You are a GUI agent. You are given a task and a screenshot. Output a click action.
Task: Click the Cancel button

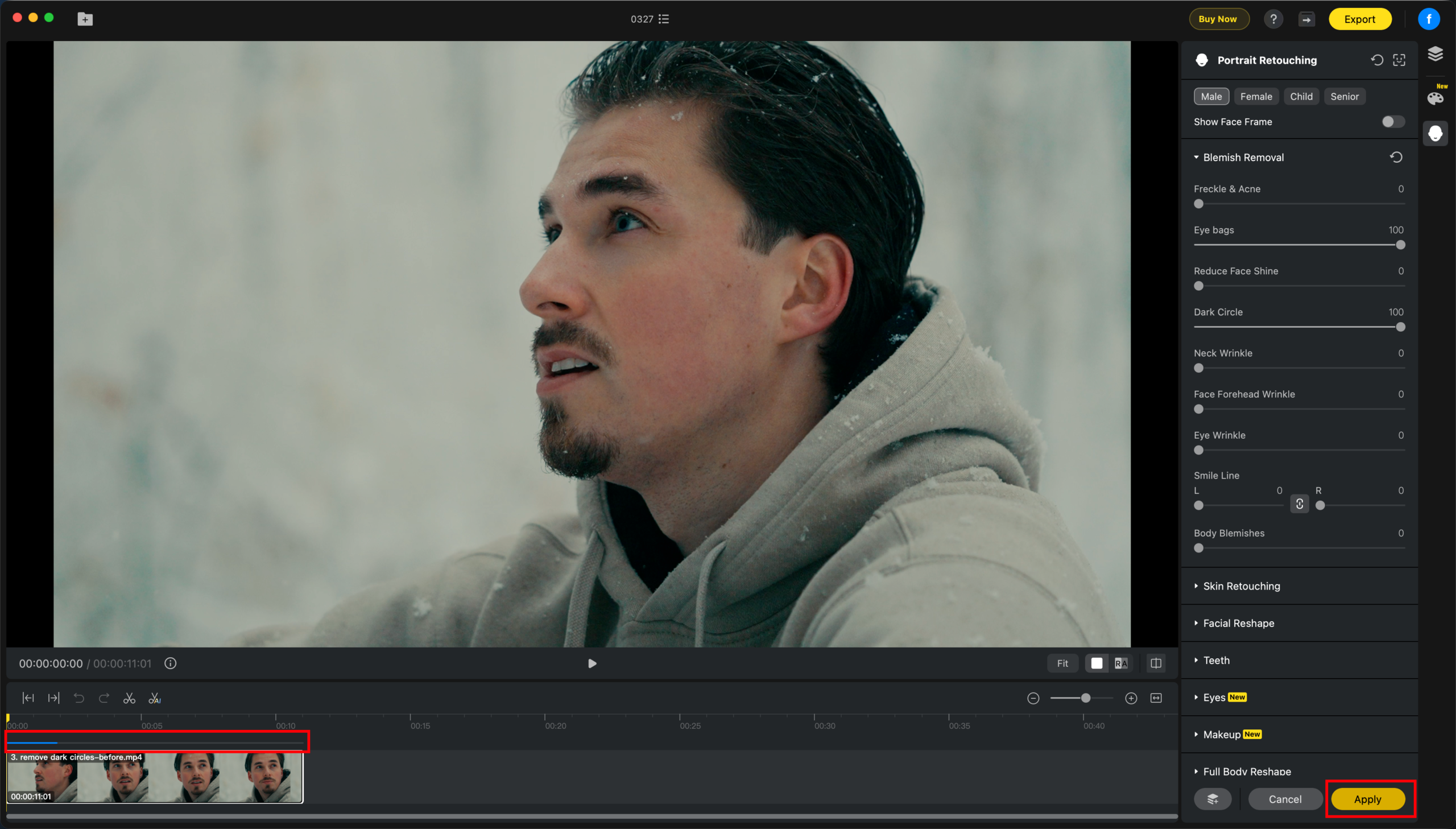[1285, 799]
